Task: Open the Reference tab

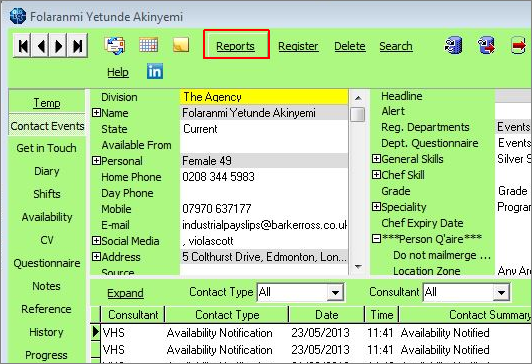Action: coord(46,309)
